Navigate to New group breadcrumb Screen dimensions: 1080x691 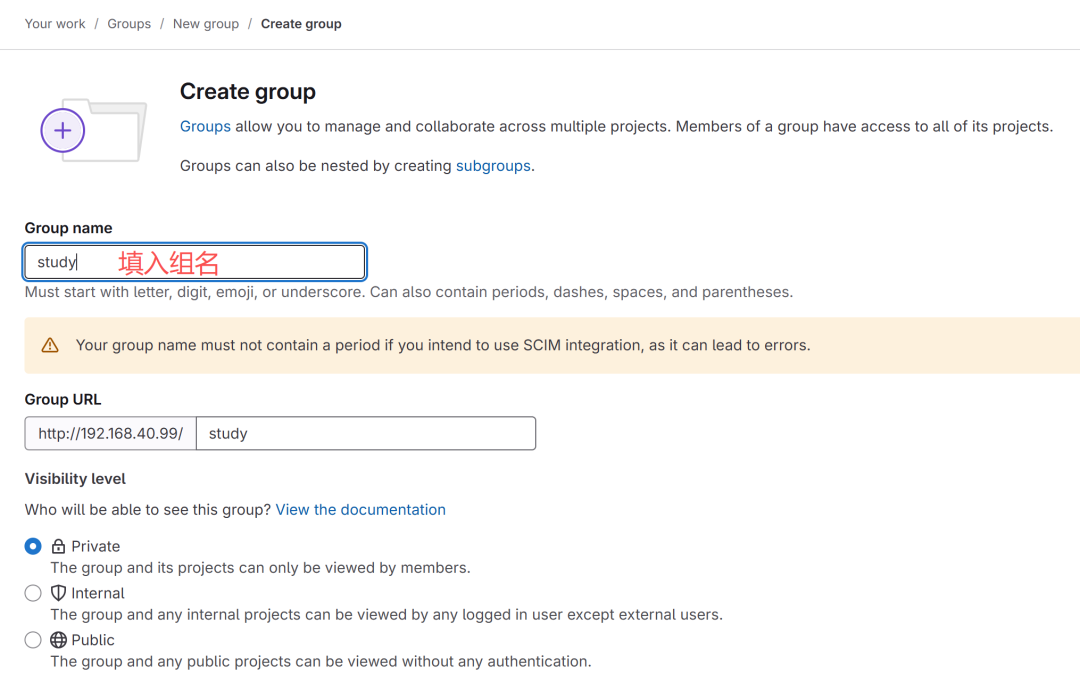(x=206, y=24)
